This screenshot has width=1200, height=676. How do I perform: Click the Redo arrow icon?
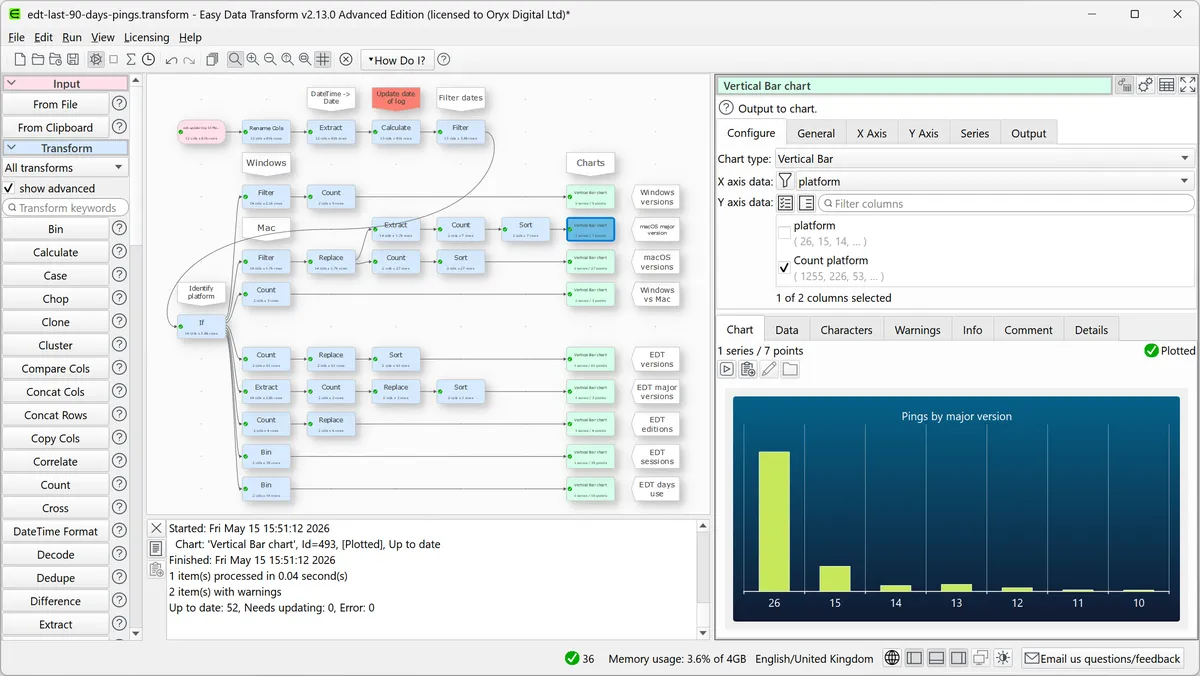coord(189,60)
